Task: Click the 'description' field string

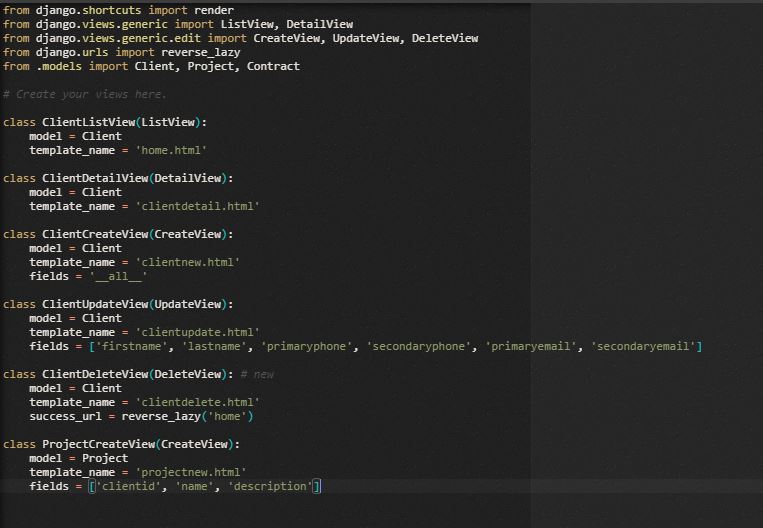Action: point(270,487)
